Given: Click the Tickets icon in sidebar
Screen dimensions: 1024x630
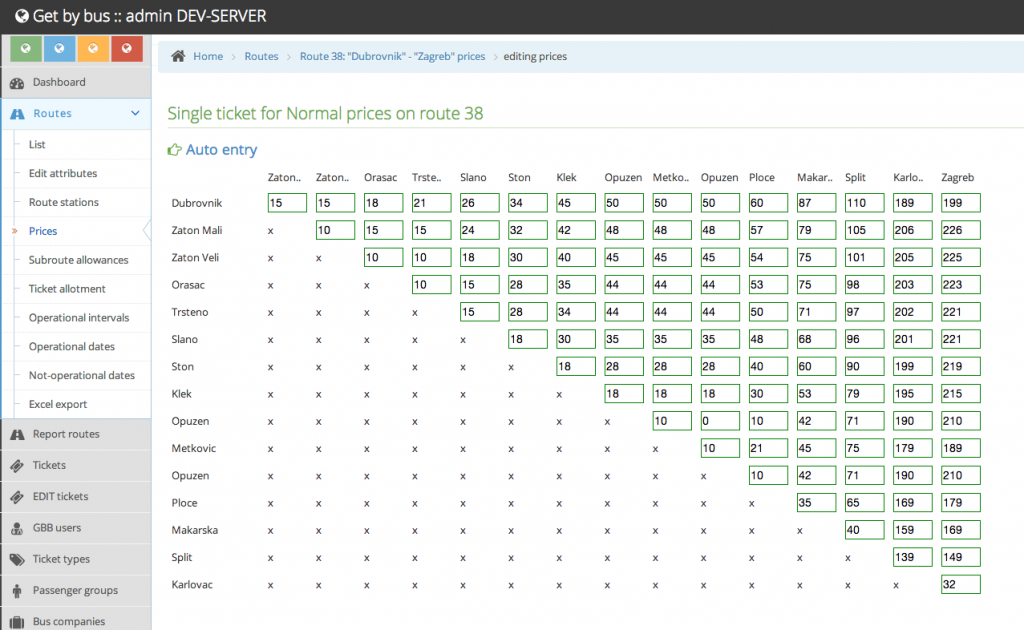Looking at the screenshot, I should click(x=17, y=465).
